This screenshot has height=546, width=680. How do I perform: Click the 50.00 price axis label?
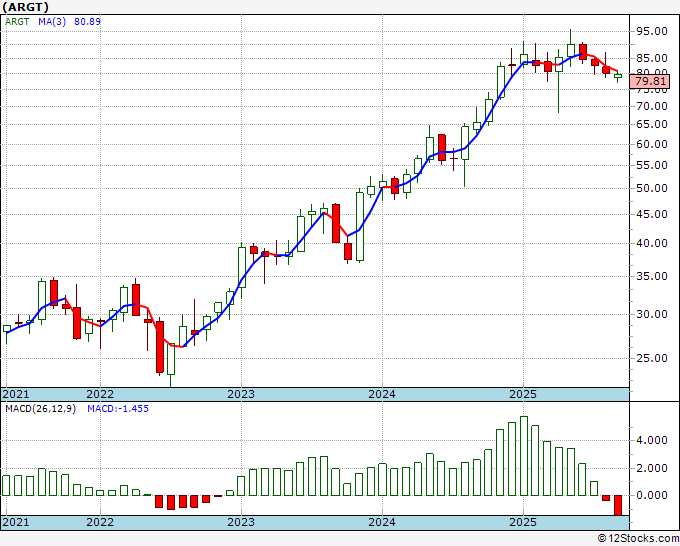[x=651, y=188]
